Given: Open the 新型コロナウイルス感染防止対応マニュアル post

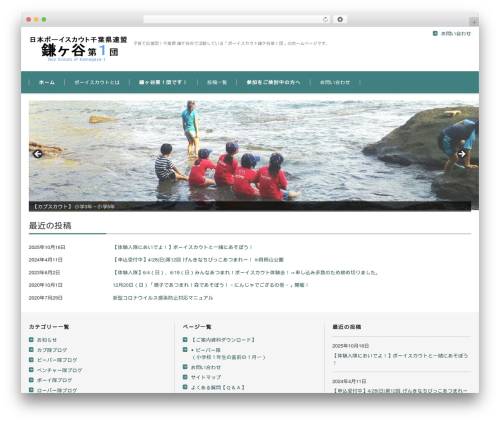Looking at the screenshot, I should pyautogui.click(x=163, y=298).
